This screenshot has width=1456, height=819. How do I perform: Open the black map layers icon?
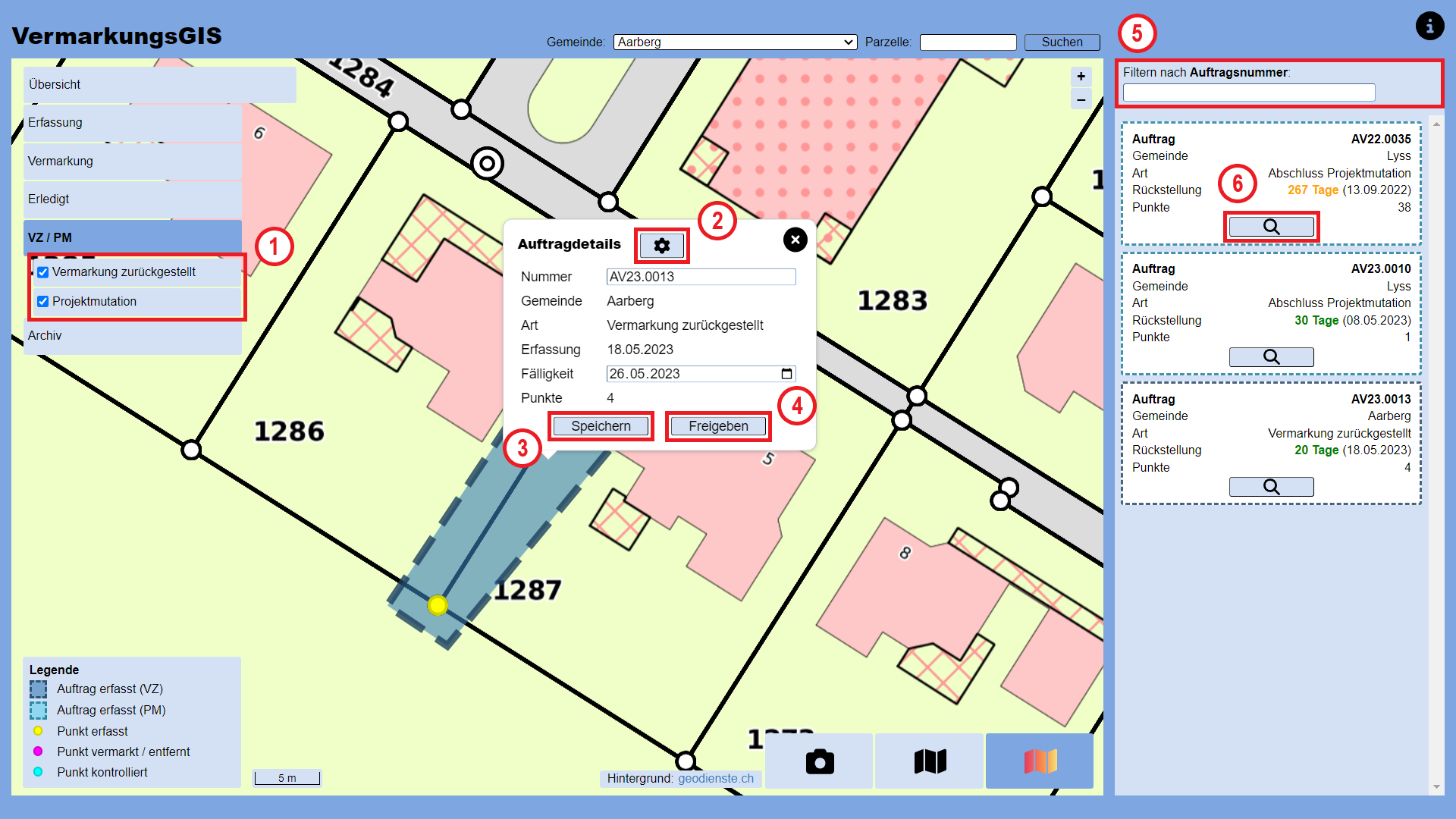[929, 761]
